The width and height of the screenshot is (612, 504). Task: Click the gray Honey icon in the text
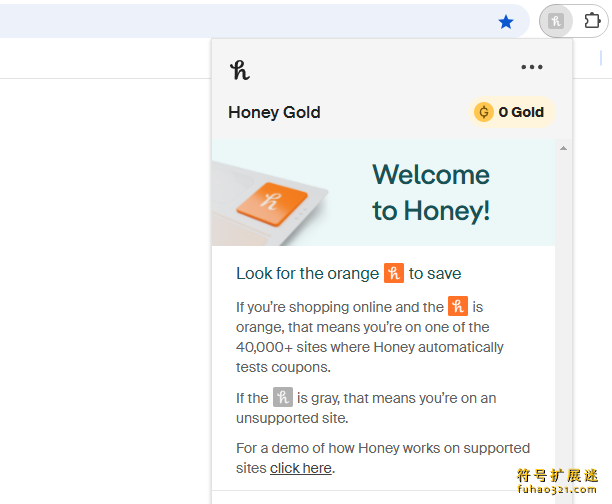click(x=283, y=397)
